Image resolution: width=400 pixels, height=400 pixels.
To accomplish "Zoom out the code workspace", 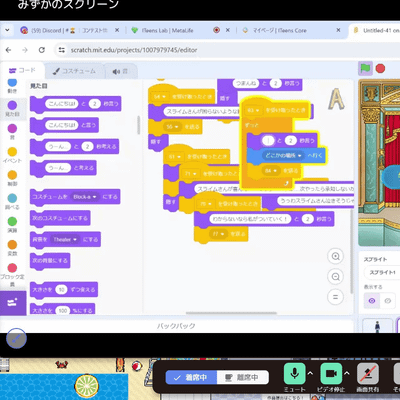I will click(336, 277).
